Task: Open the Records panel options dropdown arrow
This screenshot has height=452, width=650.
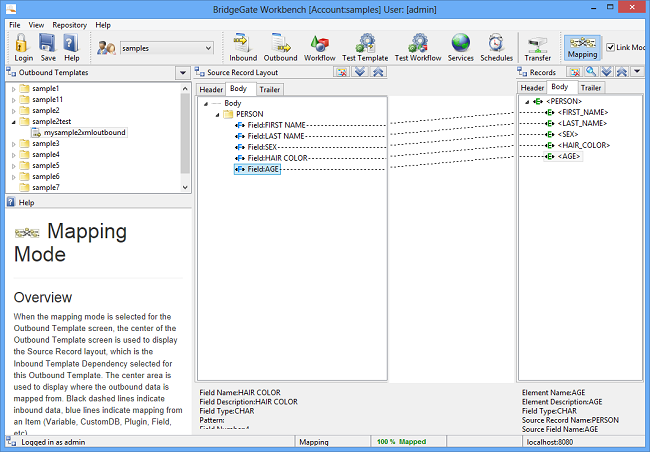Action: point(637,72)
